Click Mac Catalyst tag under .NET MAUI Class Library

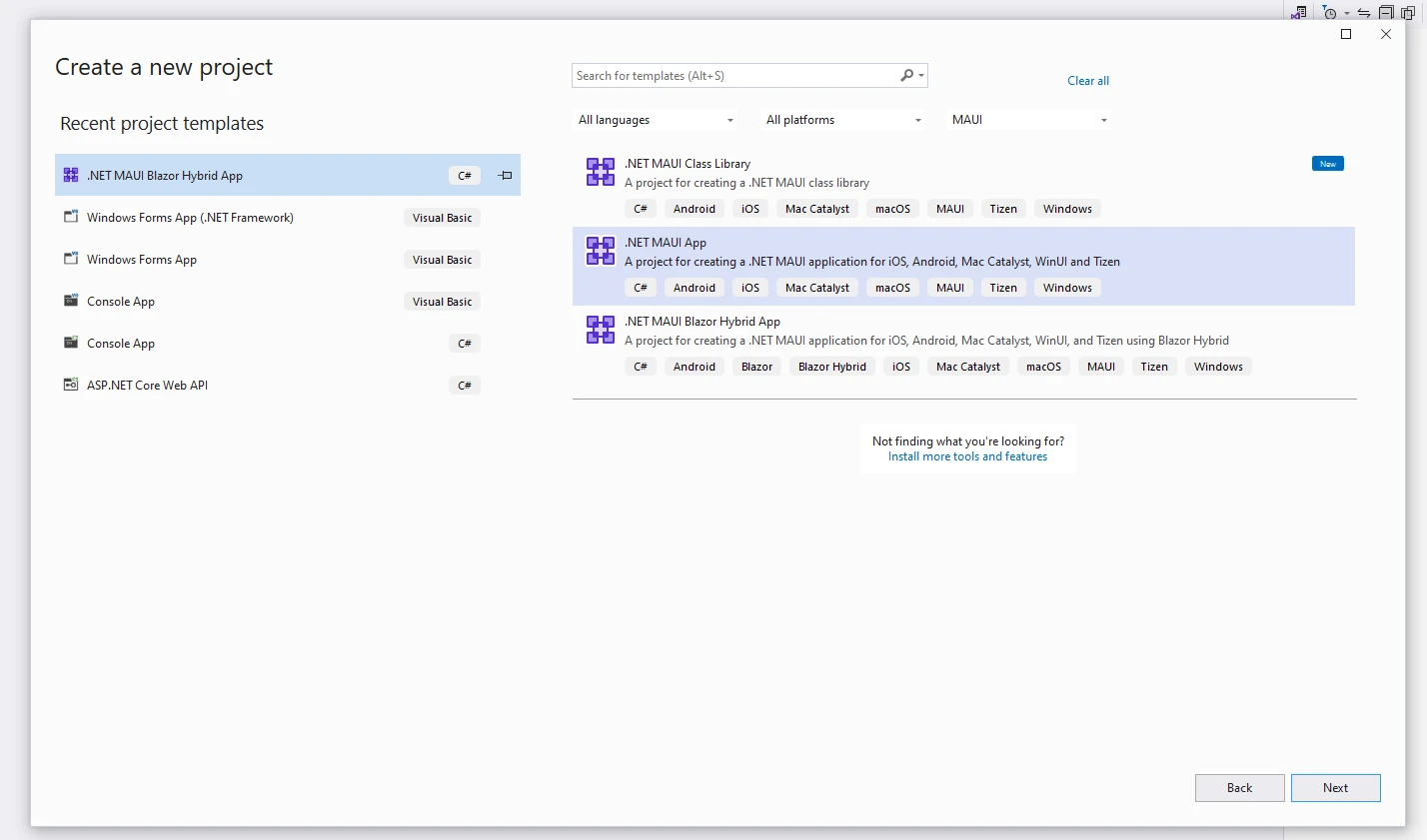click(x=817, y=209)
